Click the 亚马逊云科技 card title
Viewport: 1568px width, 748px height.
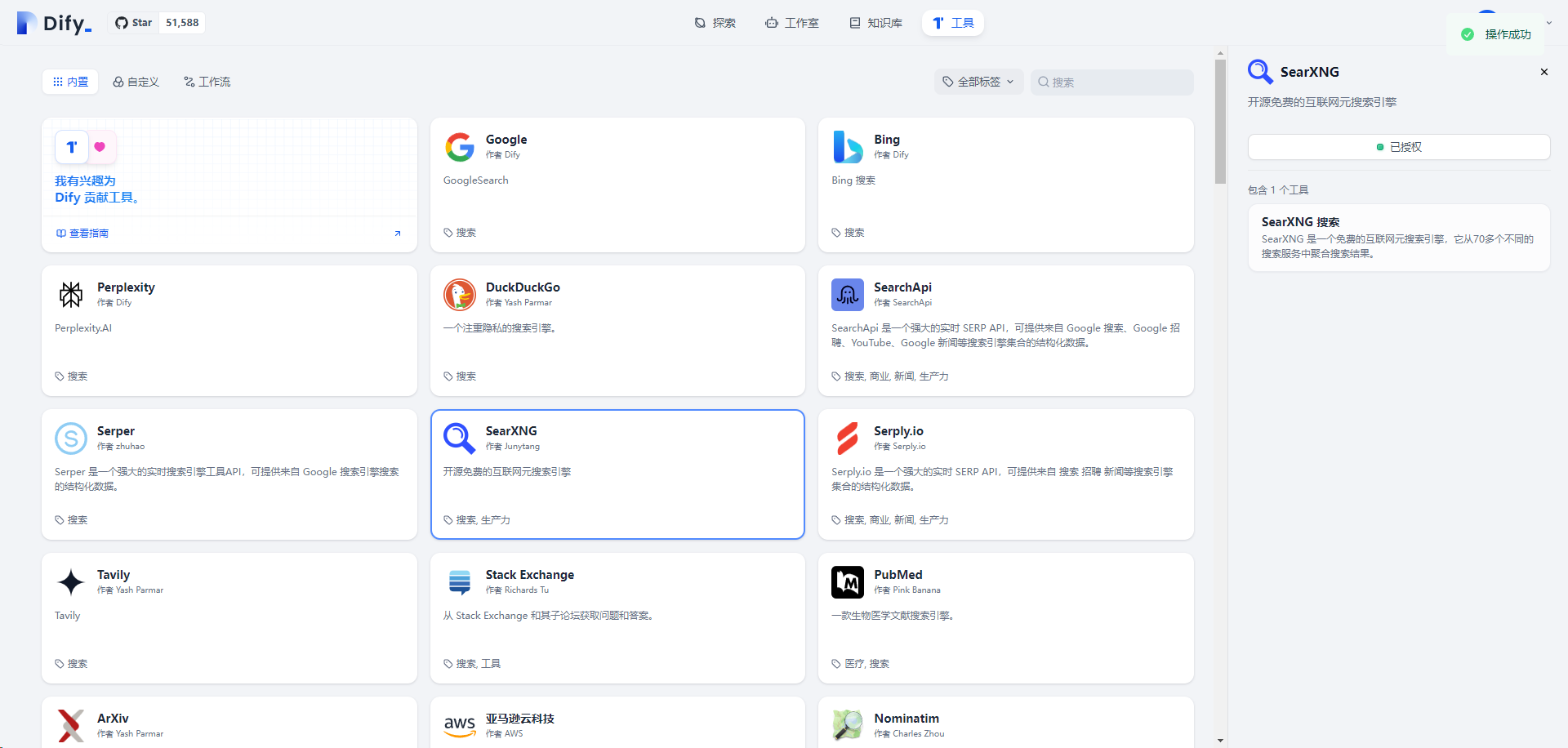point(520,719)
